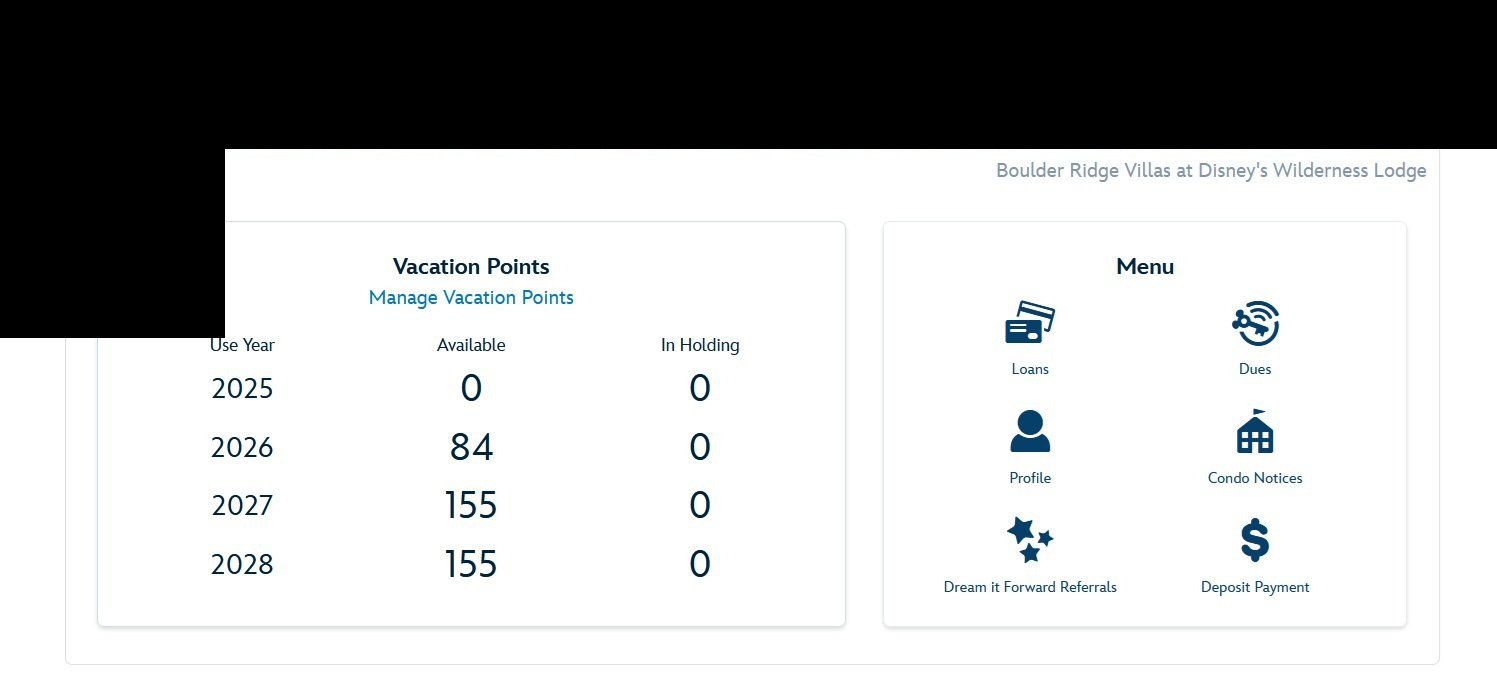Screen dimensions: 1497x674
Task: Click the 2026 available points value 84
Action: pyautogui.click(x=471, y=447)
